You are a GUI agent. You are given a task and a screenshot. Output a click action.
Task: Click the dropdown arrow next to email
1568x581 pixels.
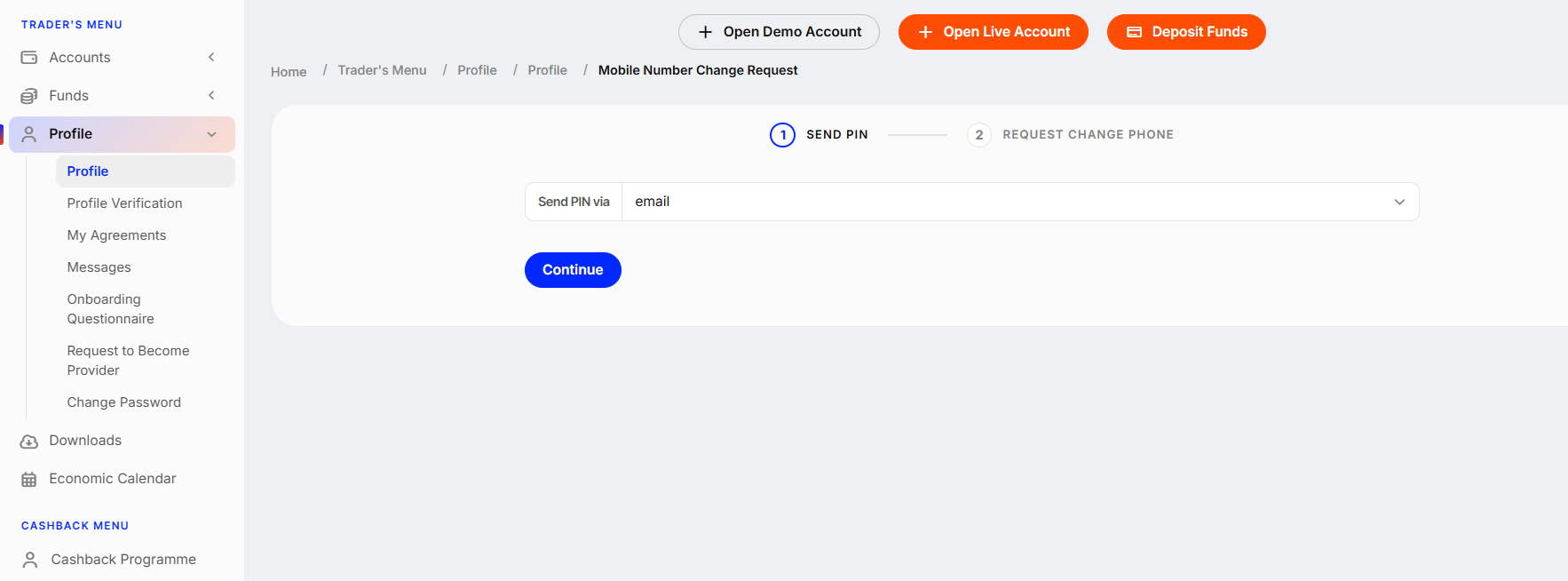coord(1399,202)
